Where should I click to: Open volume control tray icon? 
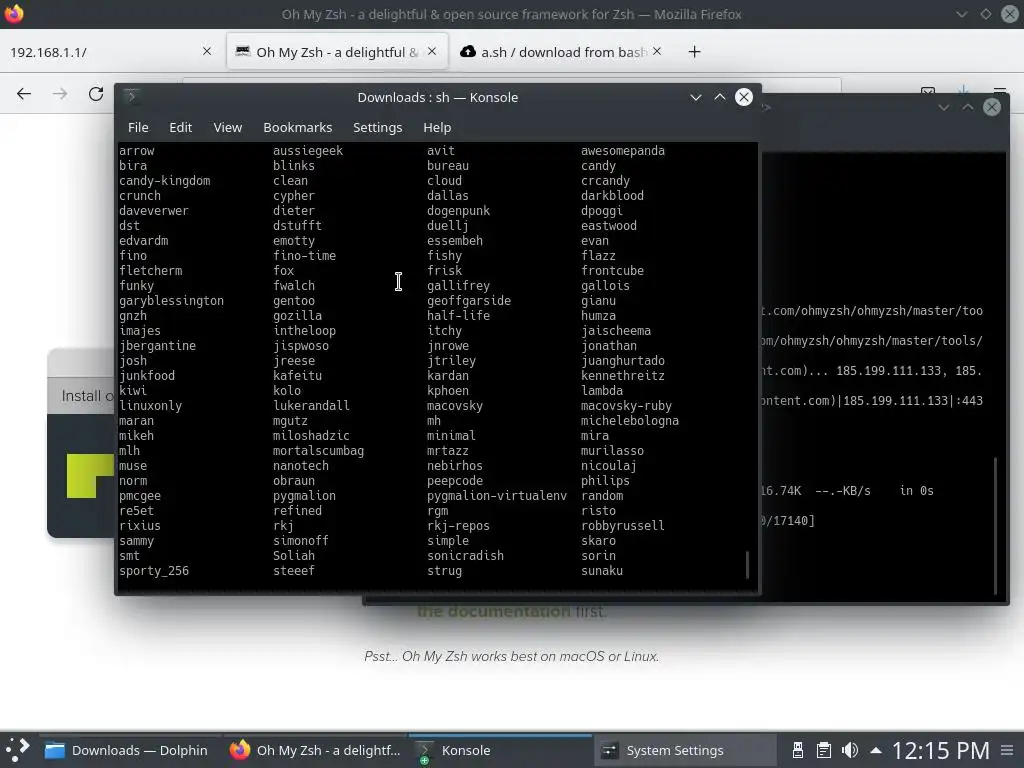click(850, 750)
